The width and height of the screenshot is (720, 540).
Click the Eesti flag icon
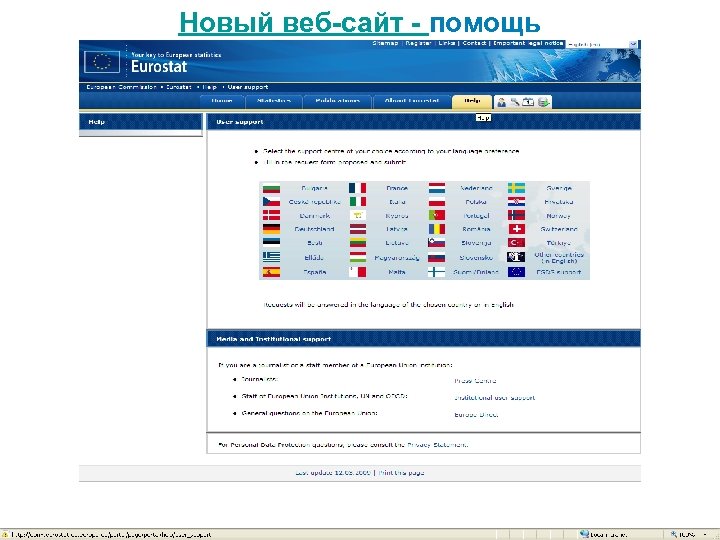[x=271, y=242]
